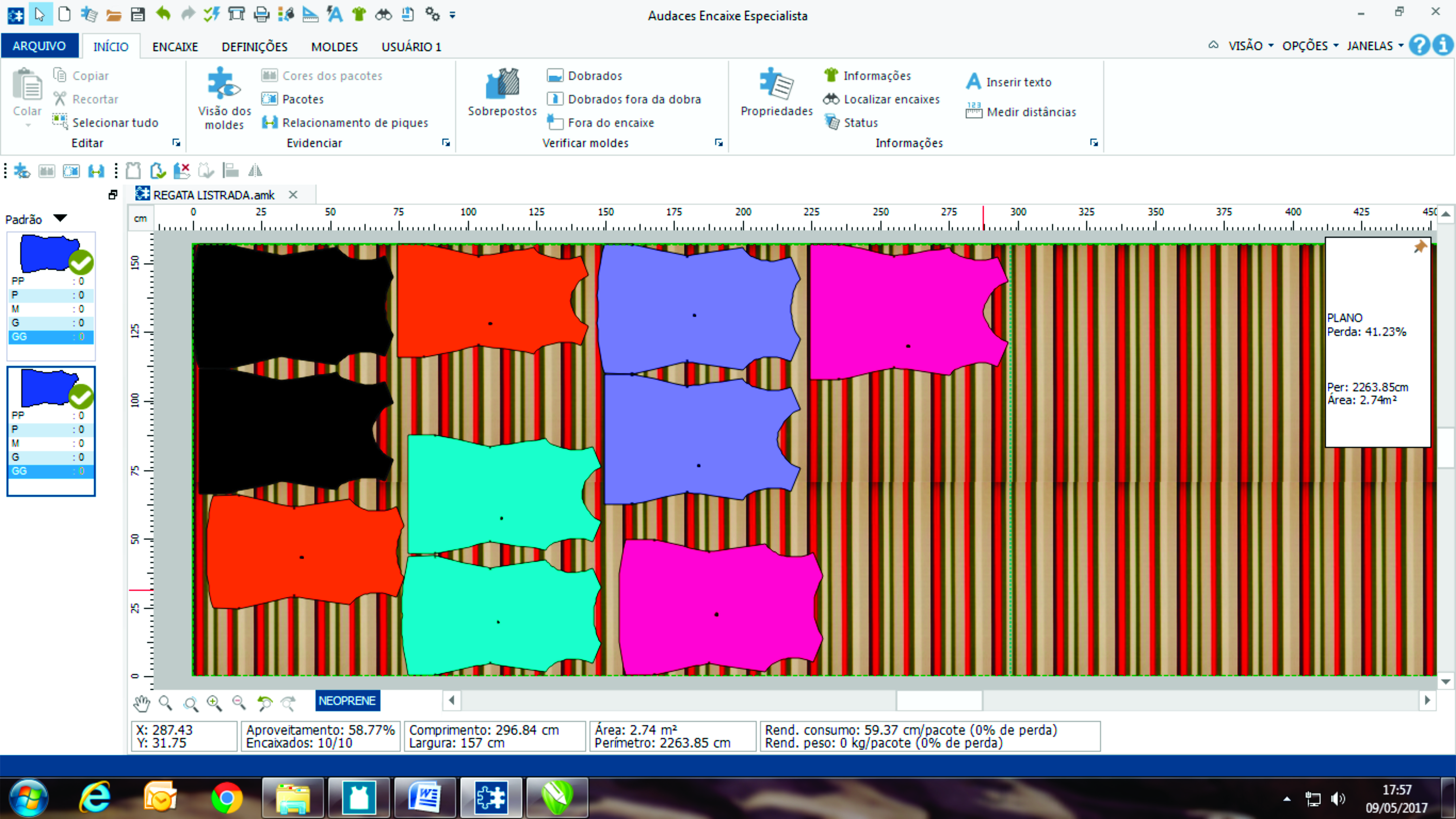The width and height of the screenshot is (1456, 819).
Task: Pin the PLANO info panel
Action: click(x=1420, y=247)
